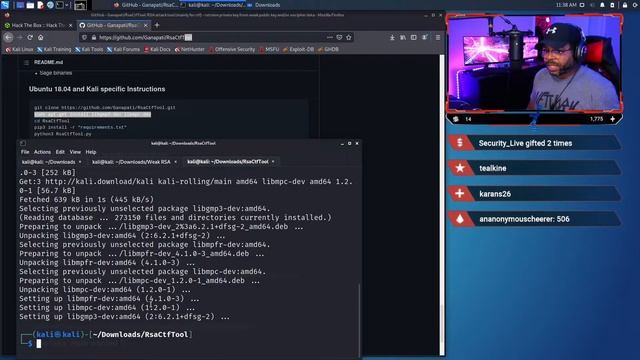
Task: Open the Kali Linux bookmark
Action: (x=20, y=49)
